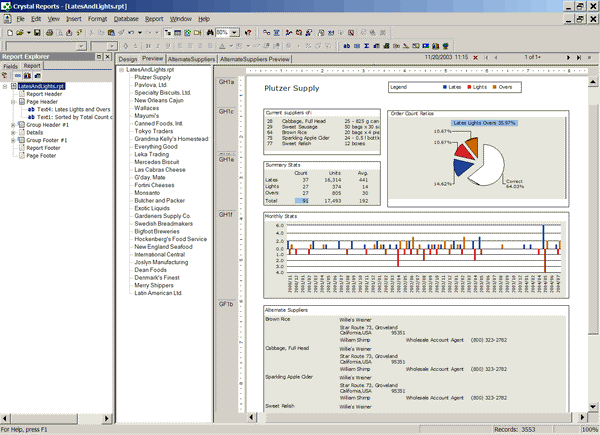This screenshot has width=600, height=435.
Task: Click the New report icon
Action: [x=10, y=33]
